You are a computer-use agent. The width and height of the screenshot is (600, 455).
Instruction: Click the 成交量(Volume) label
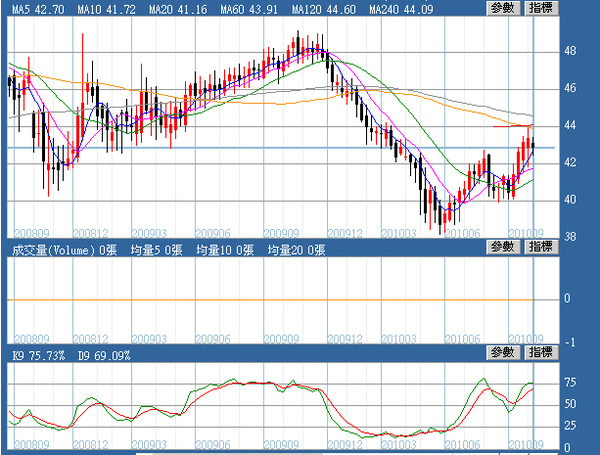pos(57,250)
